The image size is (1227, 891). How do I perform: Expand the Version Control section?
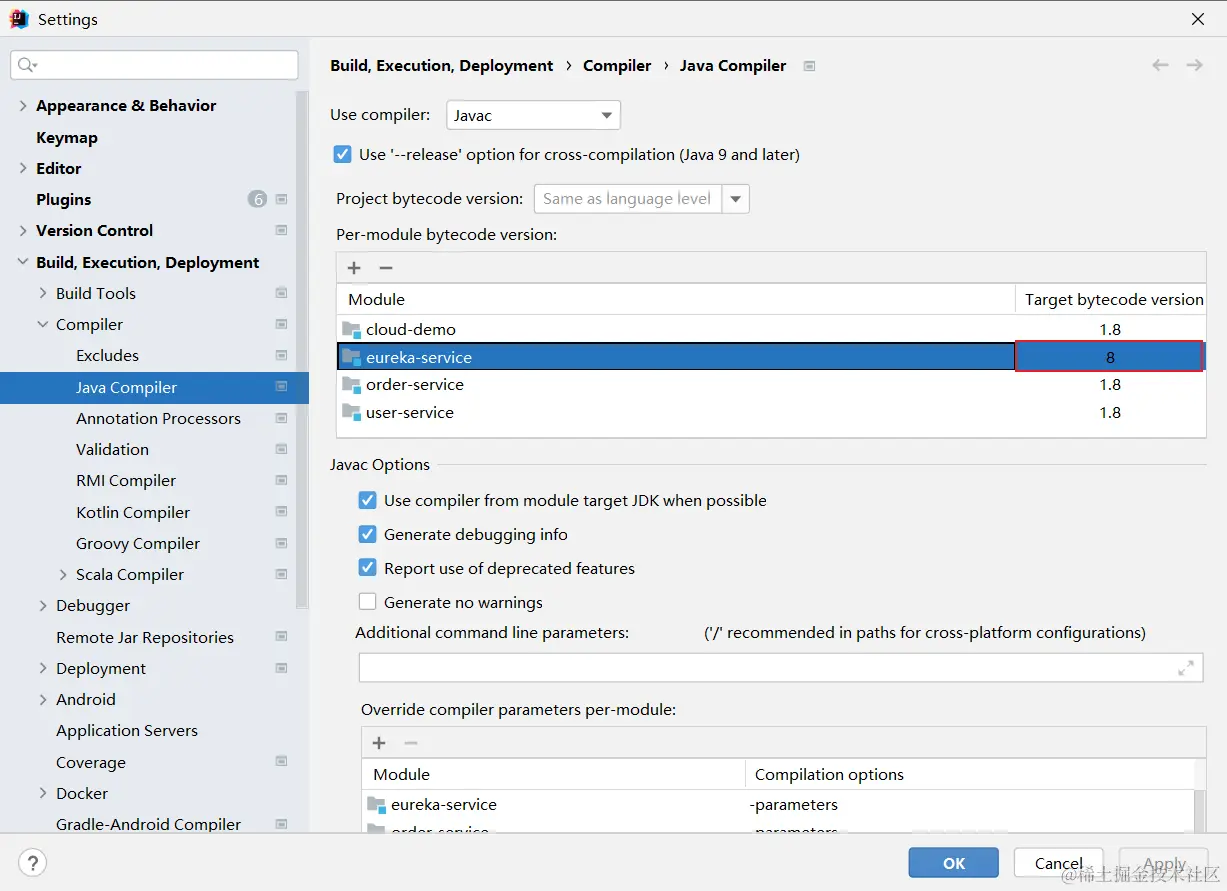pos(23,230)
